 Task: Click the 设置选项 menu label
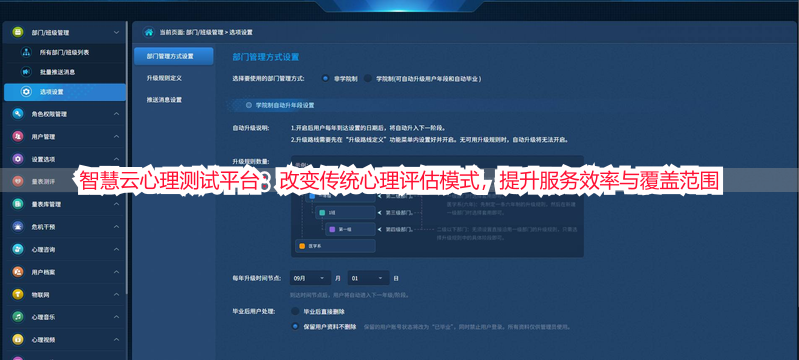tap(43, 159)
